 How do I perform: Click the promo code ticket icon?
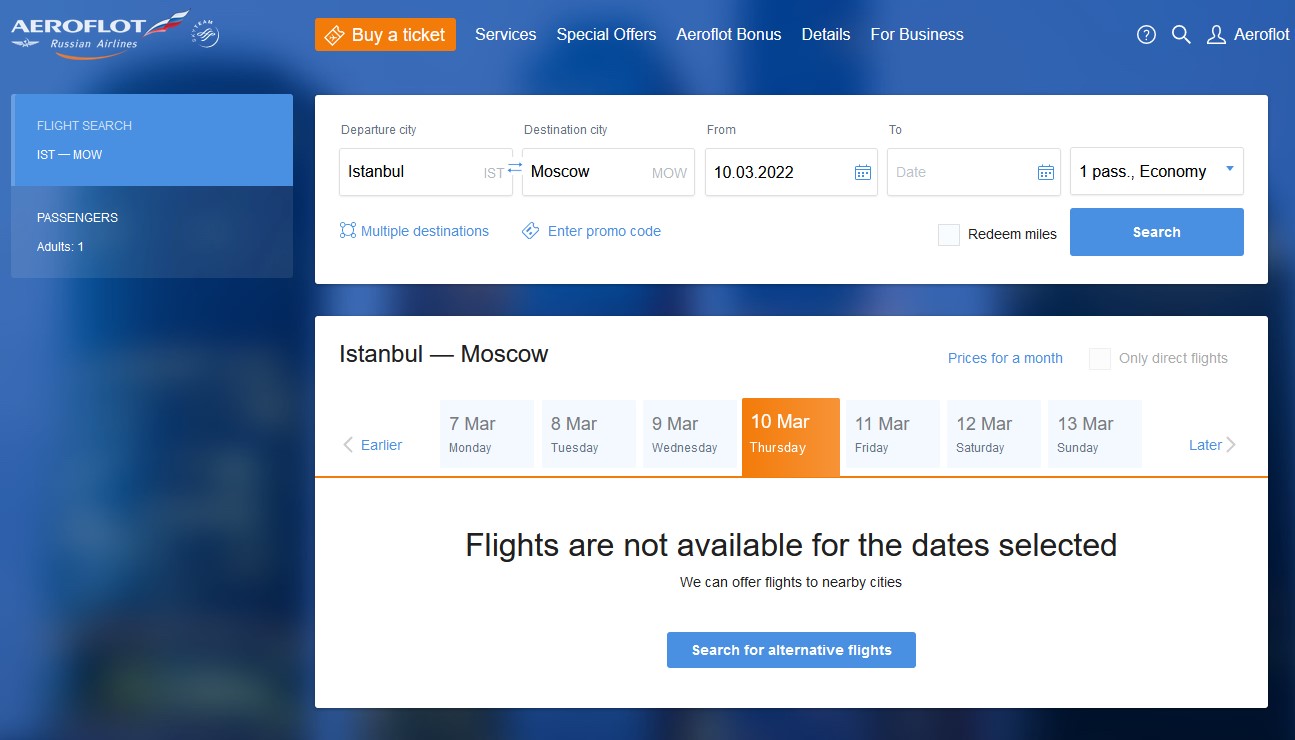tap(531, 231)
